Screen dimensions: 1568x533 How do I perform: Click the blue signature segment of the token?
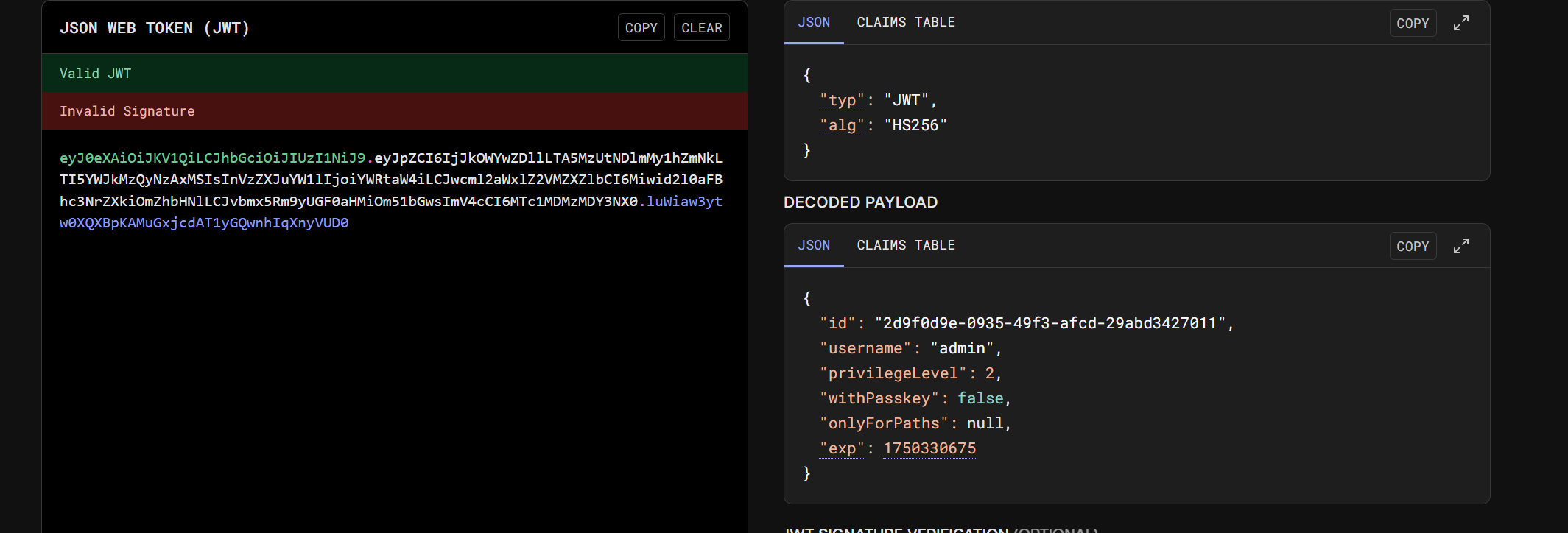[x=204, y=222]
